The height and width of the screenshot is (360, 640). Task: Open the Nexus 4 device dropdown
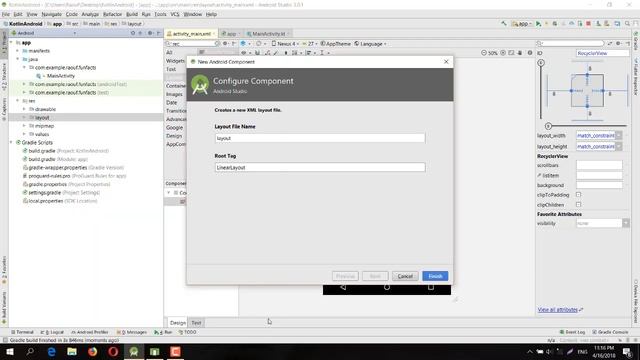[285, 44]
